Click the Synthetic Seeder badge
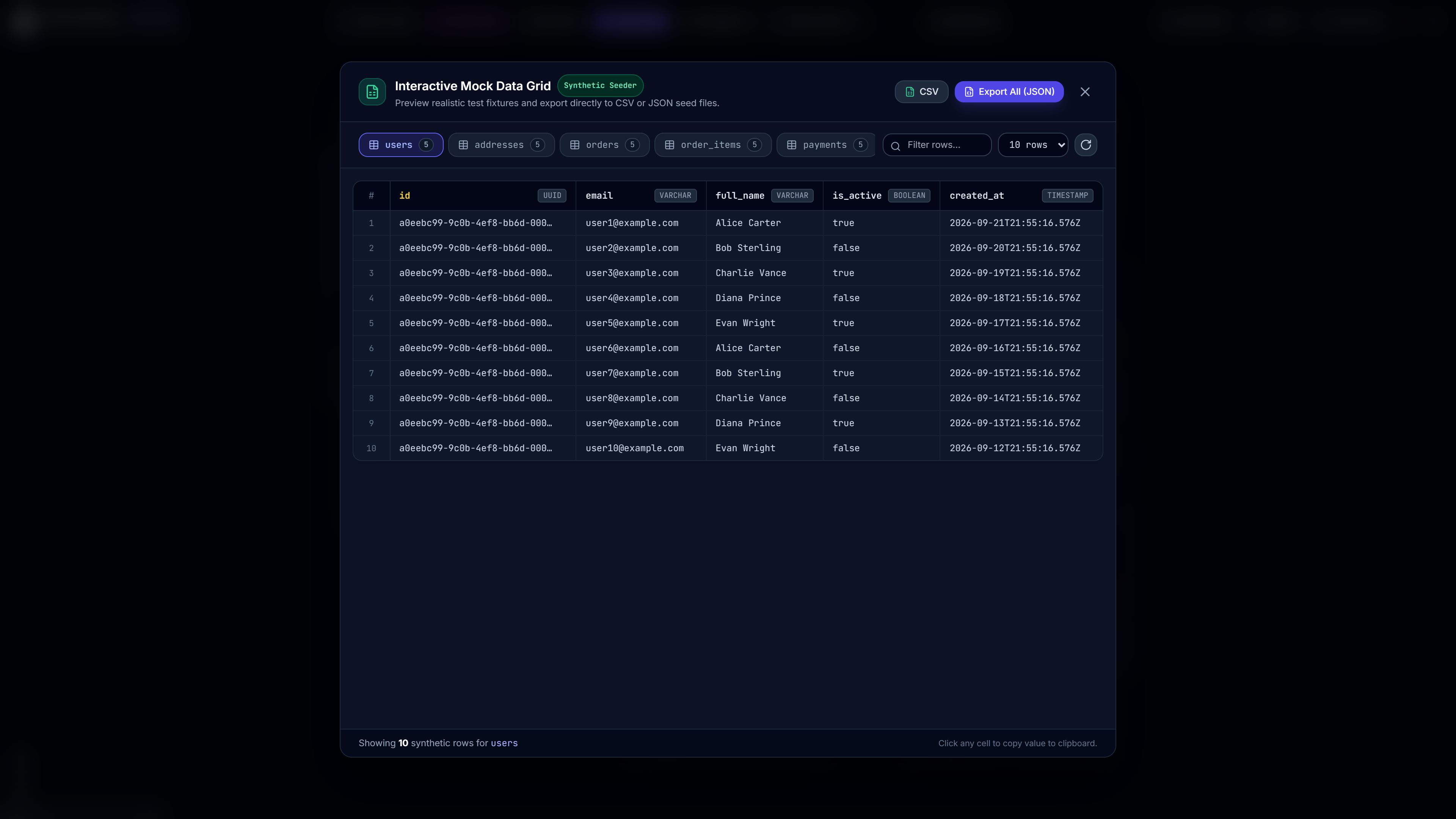1456x819 pixels. (x=600, y=85)
